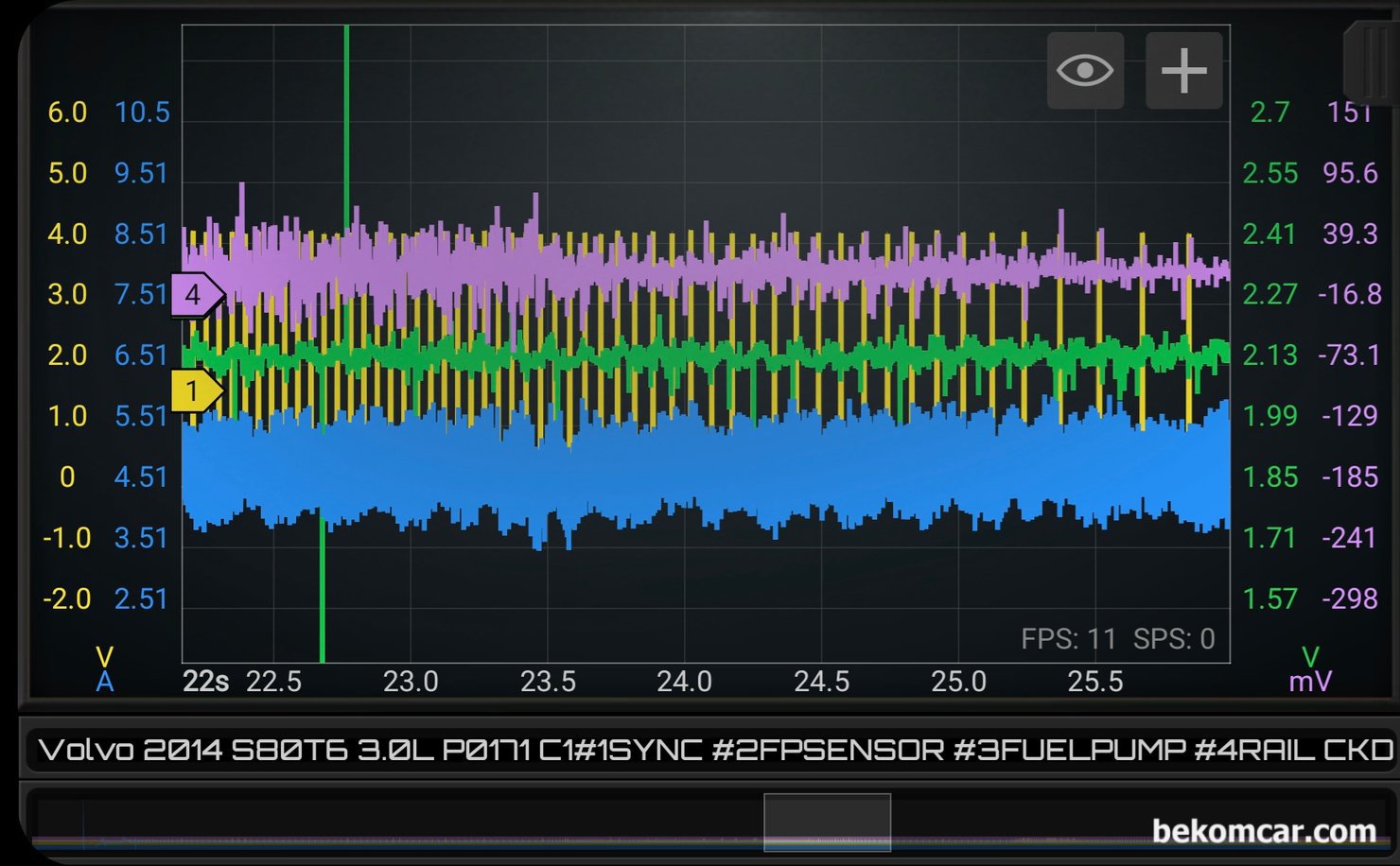
Task: Click the timeline overview scroll thumb
Action: tap(827, 822)
